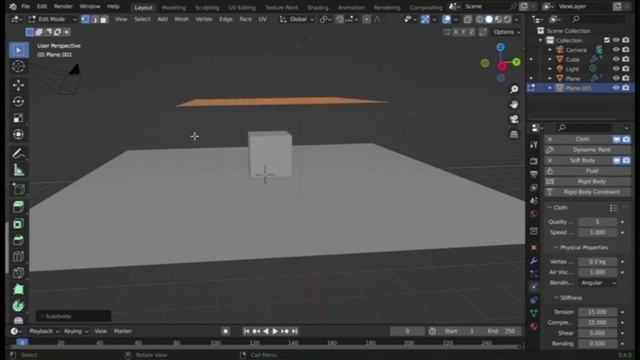Select the Transform tool
Image resolution: width=640 pixels, height=360 pixels.
click(18, 134)
